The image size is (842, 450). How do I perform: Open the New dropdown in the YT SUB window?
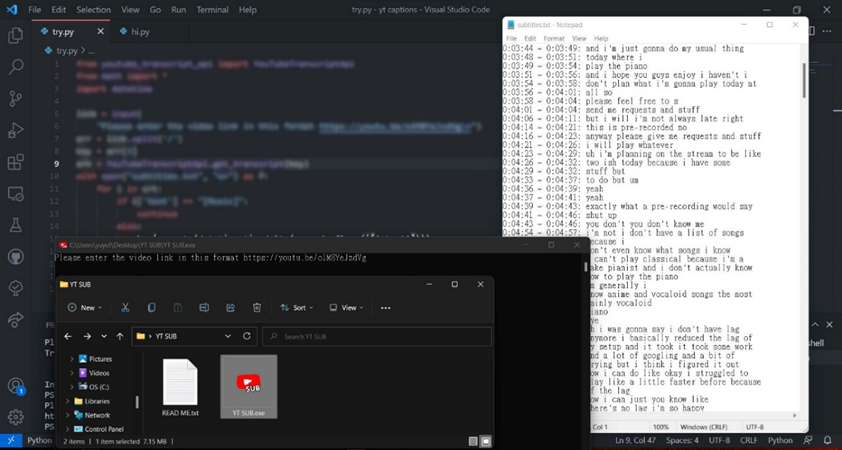[85, 308]
